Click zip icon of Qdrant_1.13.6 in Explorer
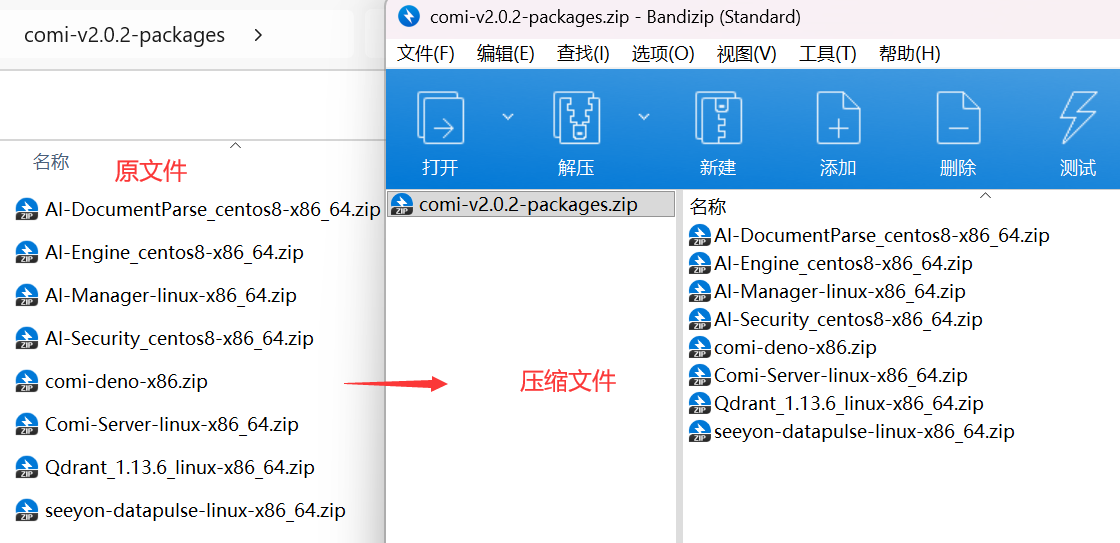Image resolution: width=1120 pixels, height=543 pixels. [x=27, y=467]
